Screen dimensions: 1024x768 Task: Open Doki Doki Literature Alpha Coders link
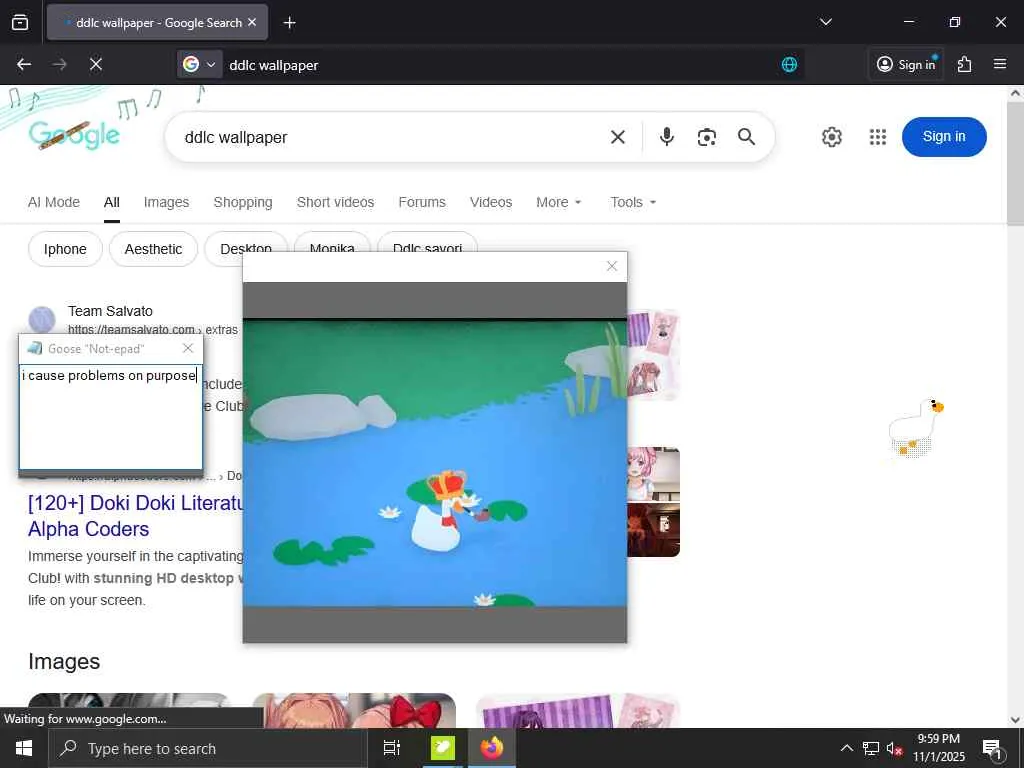click(136, 516)
